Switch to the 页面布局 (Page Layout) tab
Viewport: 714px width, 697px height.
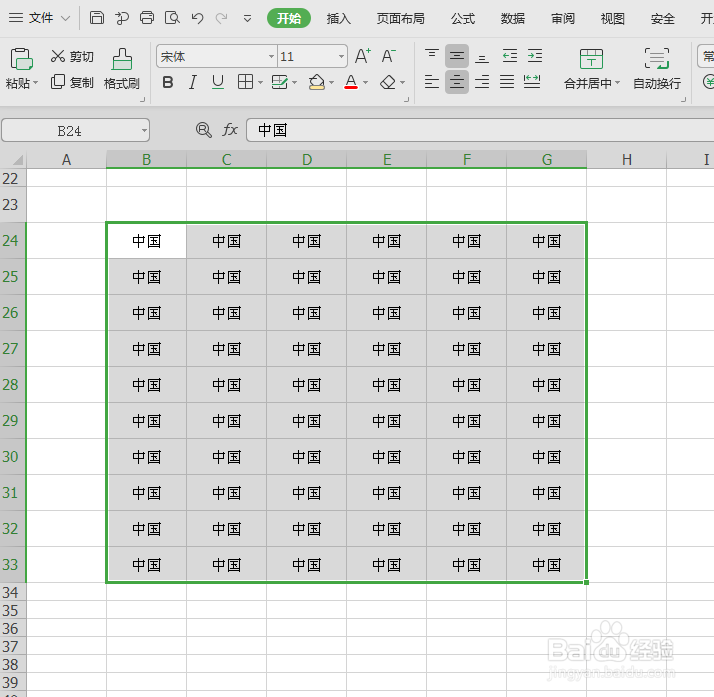pos(400,19)
